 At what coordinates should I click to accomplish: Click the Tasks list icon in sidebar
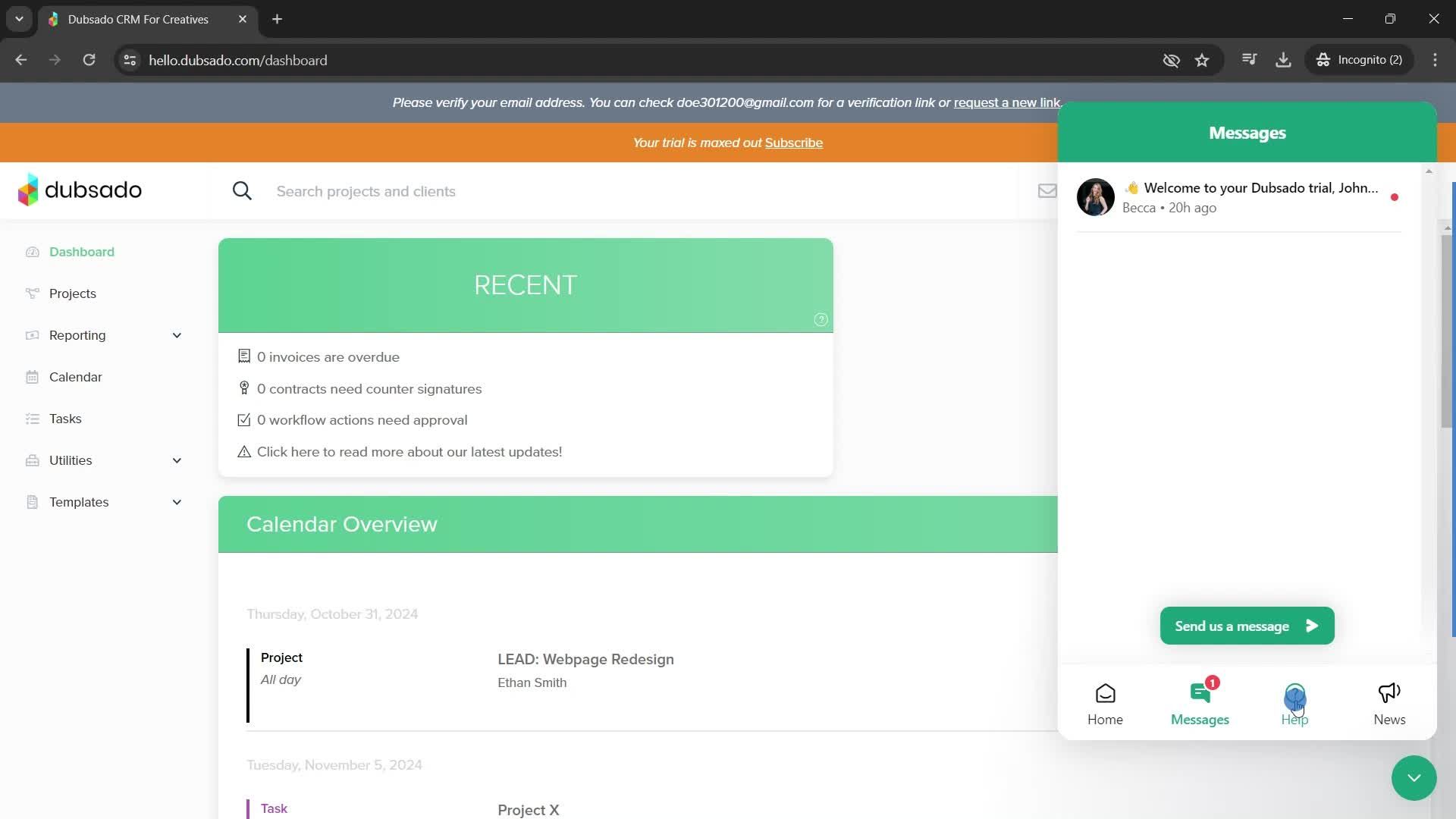(32, 419)
